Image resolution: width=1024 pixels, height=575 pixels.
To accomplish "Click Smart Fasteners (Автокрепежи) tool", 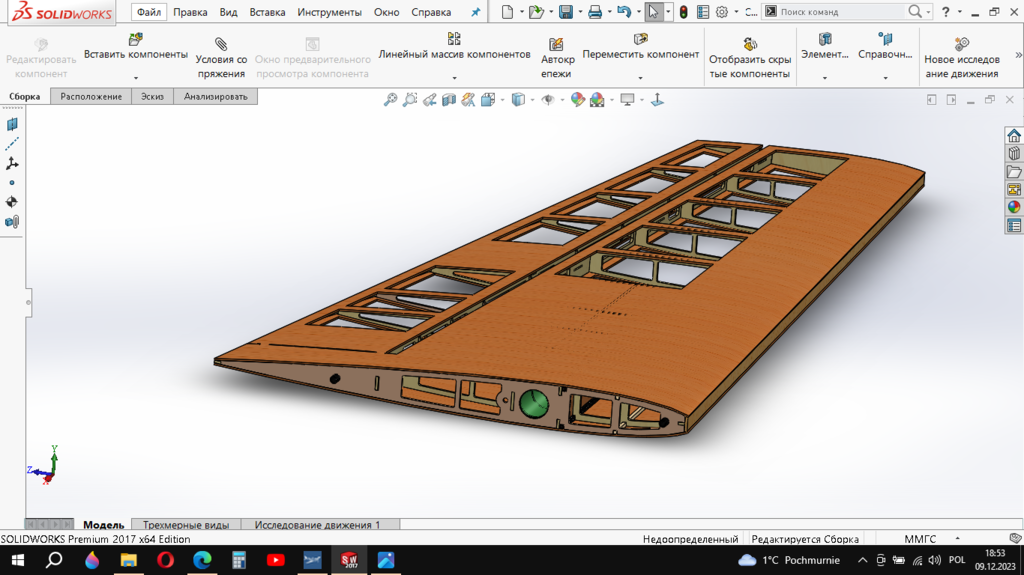I will tap(557, 44).
